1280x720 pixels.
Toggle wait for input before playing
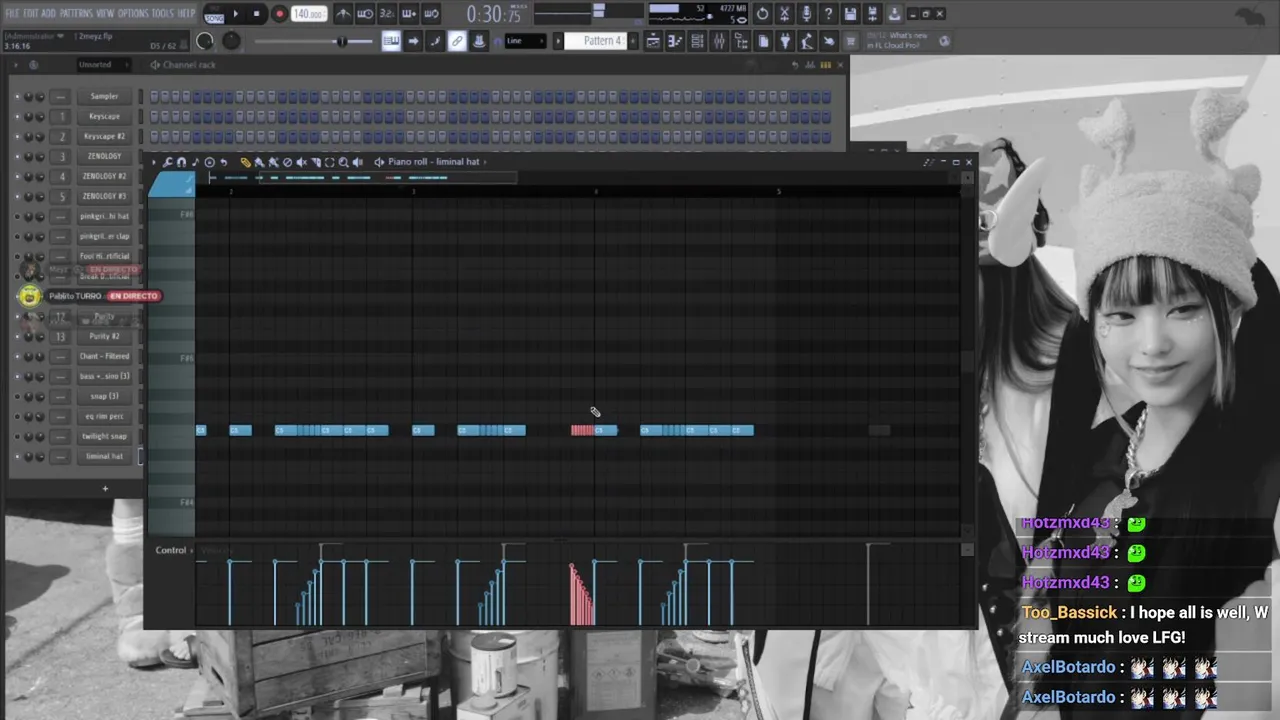[x=365, y=14]
